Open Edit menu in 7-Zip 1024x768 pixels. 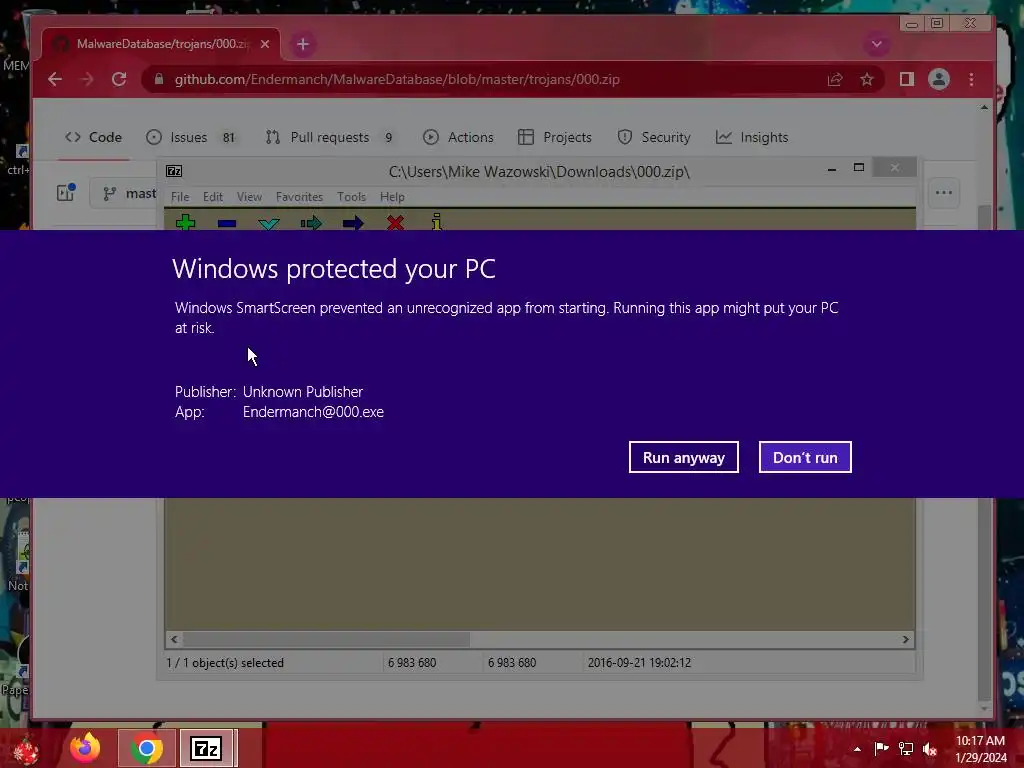click(x=212, y=197)
